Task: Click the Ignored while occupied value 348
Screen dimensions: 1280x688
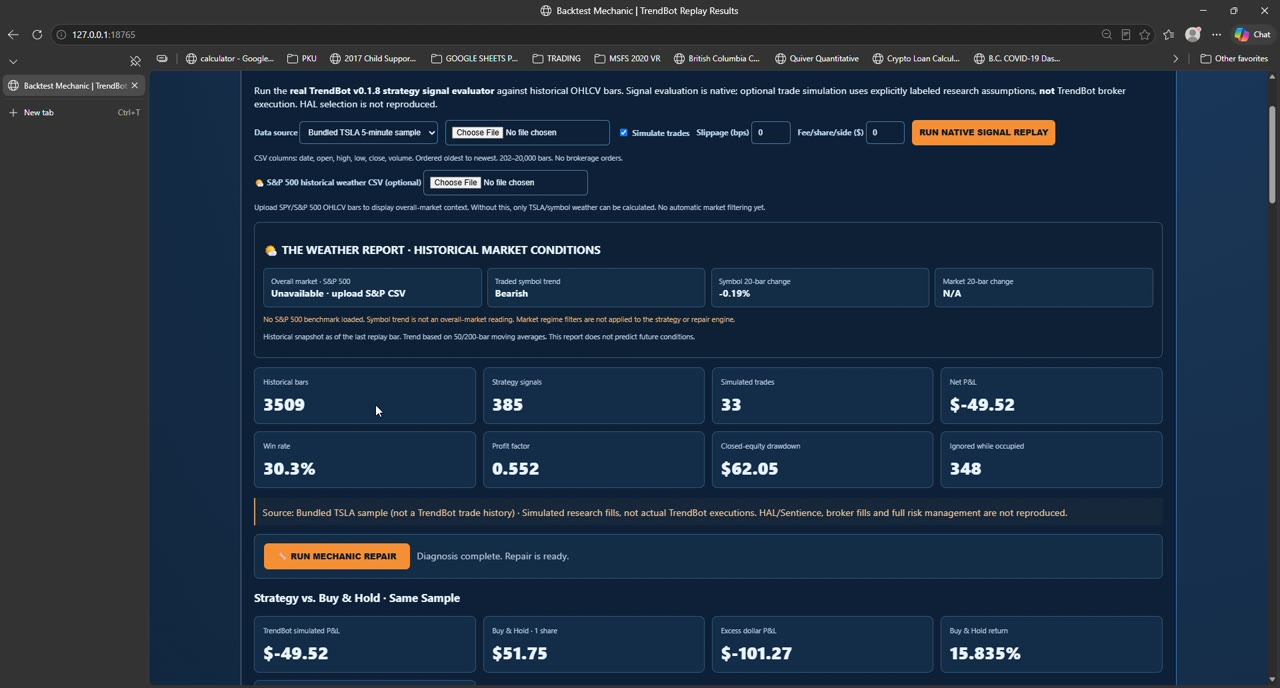Action: coord(965,468)
